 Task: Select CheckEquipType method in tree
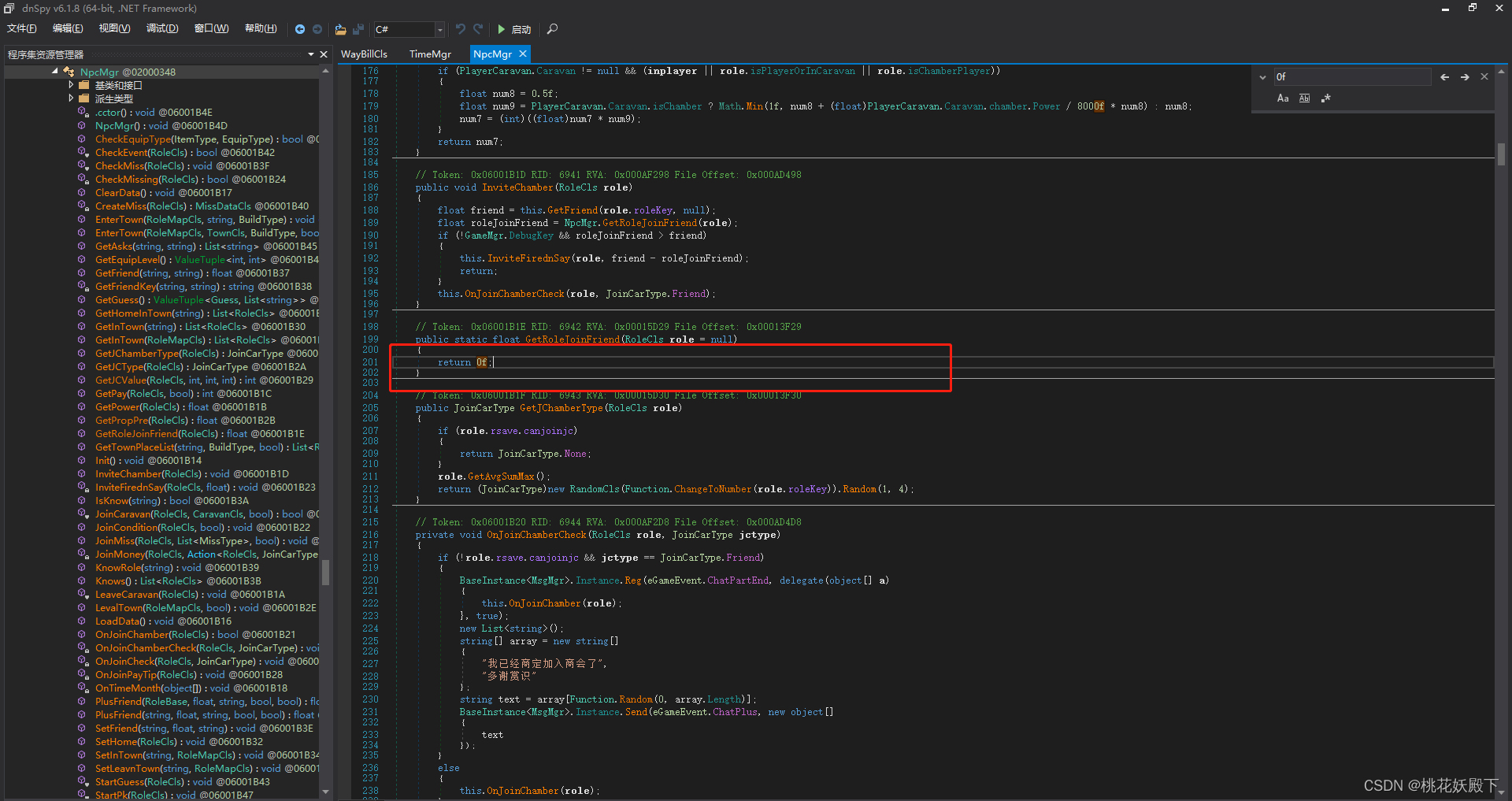point(207,139)
